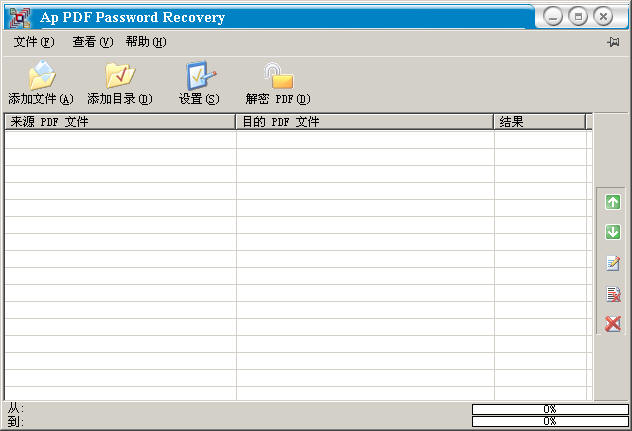Click the upper progress bar showing 0%

[x=549, y=409]
